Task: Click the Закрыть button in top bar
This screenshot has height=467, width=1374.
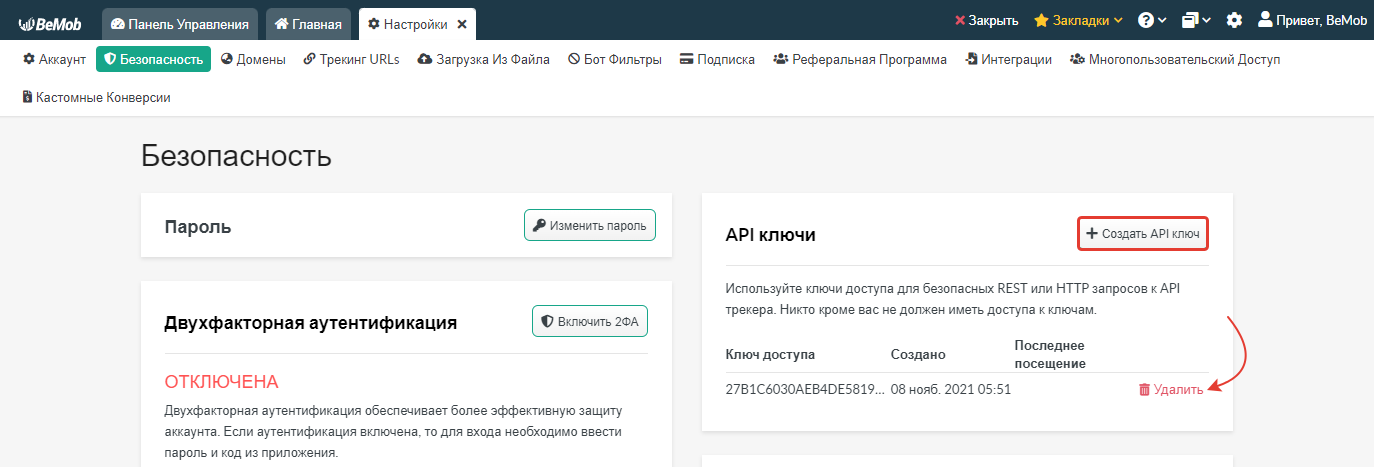Action: click(986, 20)
